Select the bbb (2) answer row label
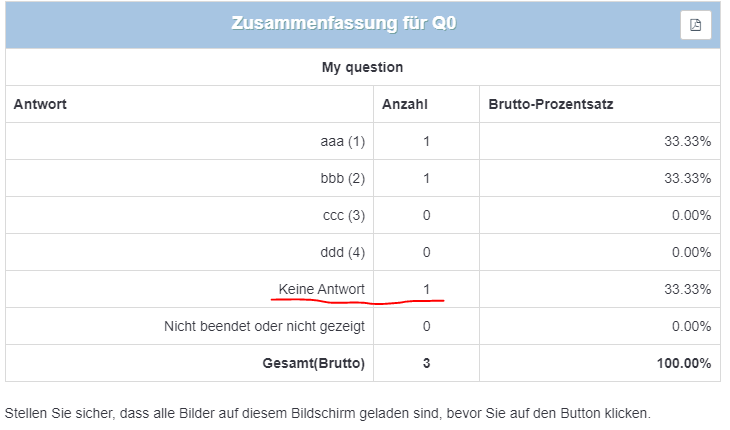Image resolution: width=730 pixels, height=430 pixels. click(342, 178)
